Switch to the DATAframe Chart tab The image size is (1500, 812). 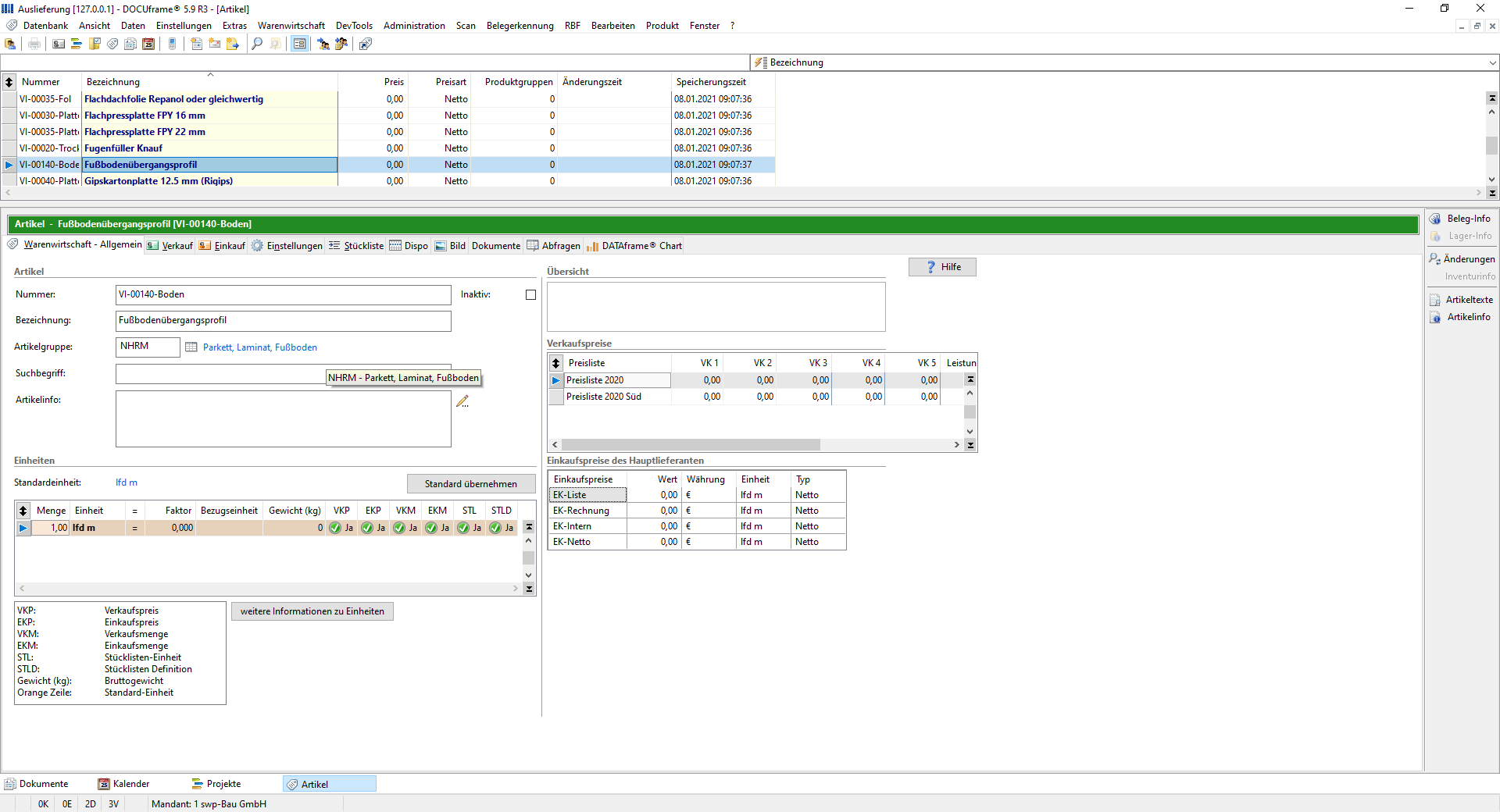[x=634, y=246]
